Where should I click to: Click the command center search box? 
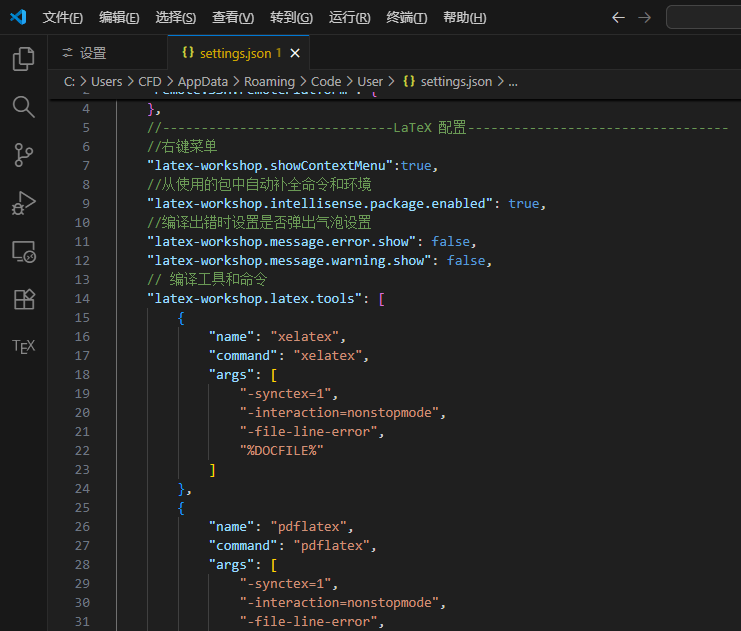coord(704,17)
